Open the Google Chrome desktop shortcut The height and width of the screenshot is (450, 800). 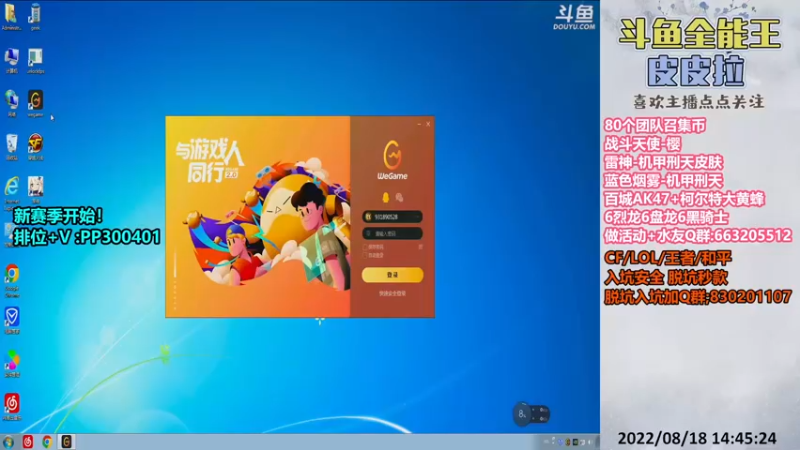pyautogui.click(x=12, y=280)
